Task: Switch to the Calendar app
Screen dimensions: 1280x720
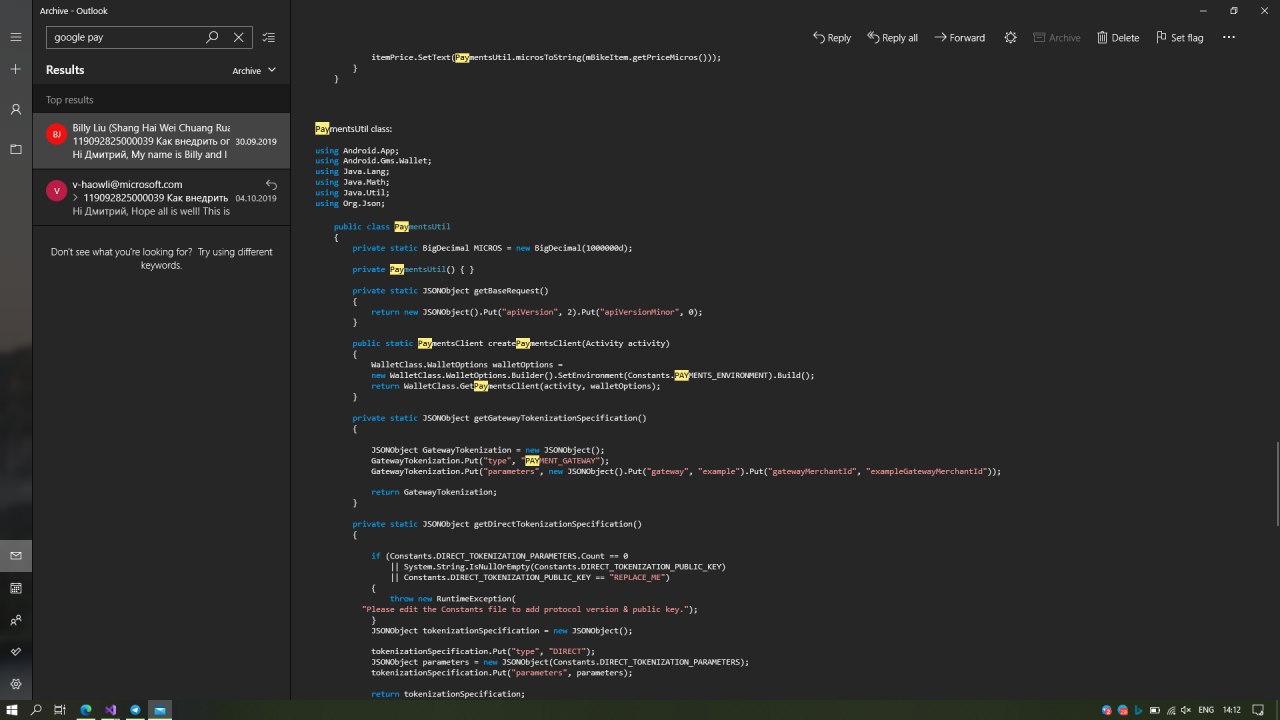Action: coord(15,588)
